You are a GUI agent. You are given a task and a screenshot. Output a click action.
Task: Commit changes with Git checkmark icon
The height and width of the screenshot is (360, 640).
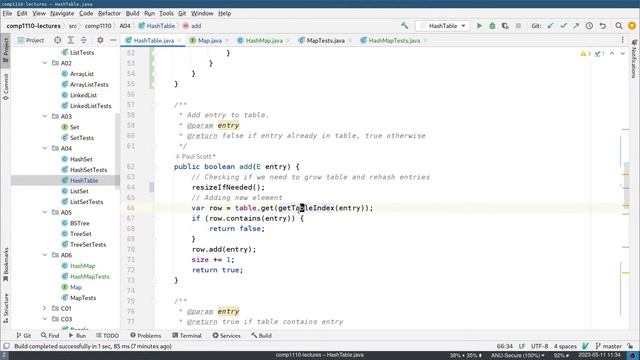point(563,26)
